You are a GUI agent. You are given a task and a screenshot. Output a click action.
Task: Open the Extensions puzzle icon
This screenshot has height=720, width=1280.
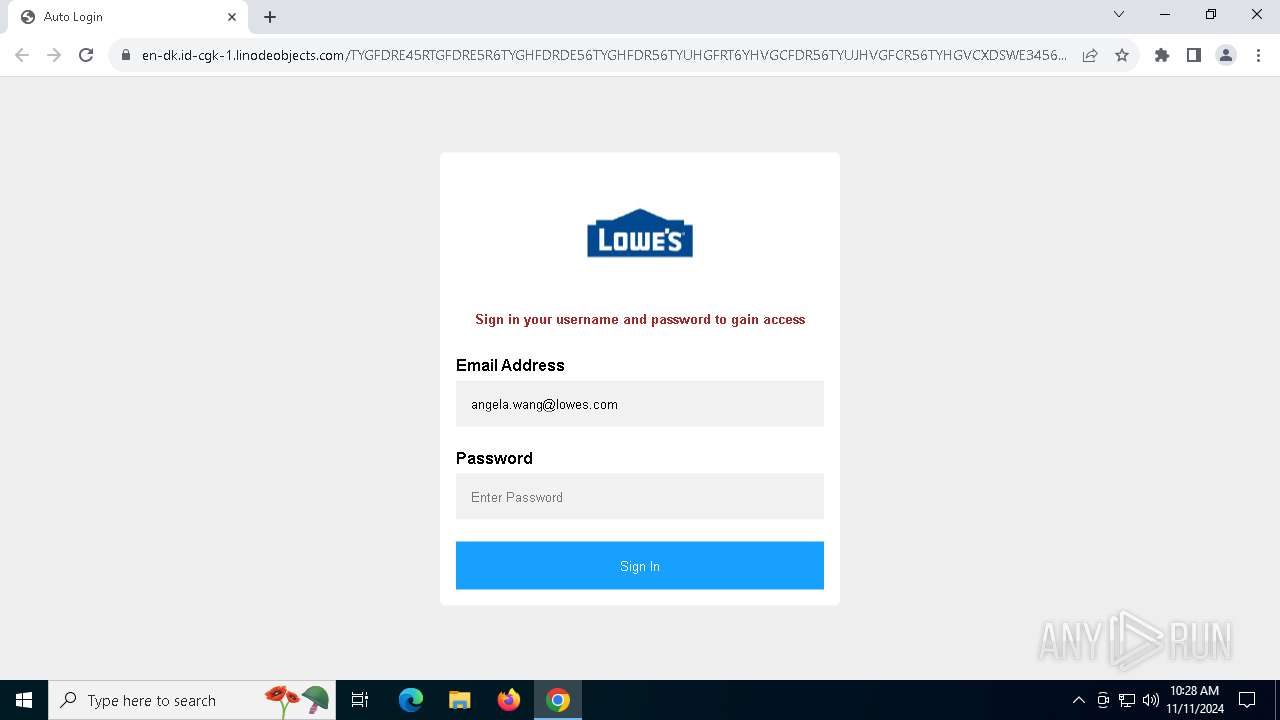tap(1162, 55)
